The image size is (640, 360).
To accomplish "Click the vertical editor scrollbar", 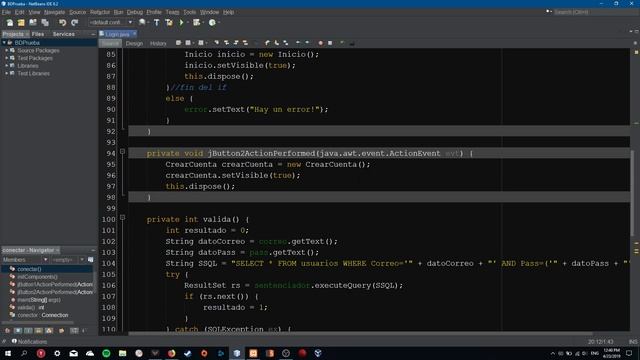I will pyautogui.click(x=632, y=193).
